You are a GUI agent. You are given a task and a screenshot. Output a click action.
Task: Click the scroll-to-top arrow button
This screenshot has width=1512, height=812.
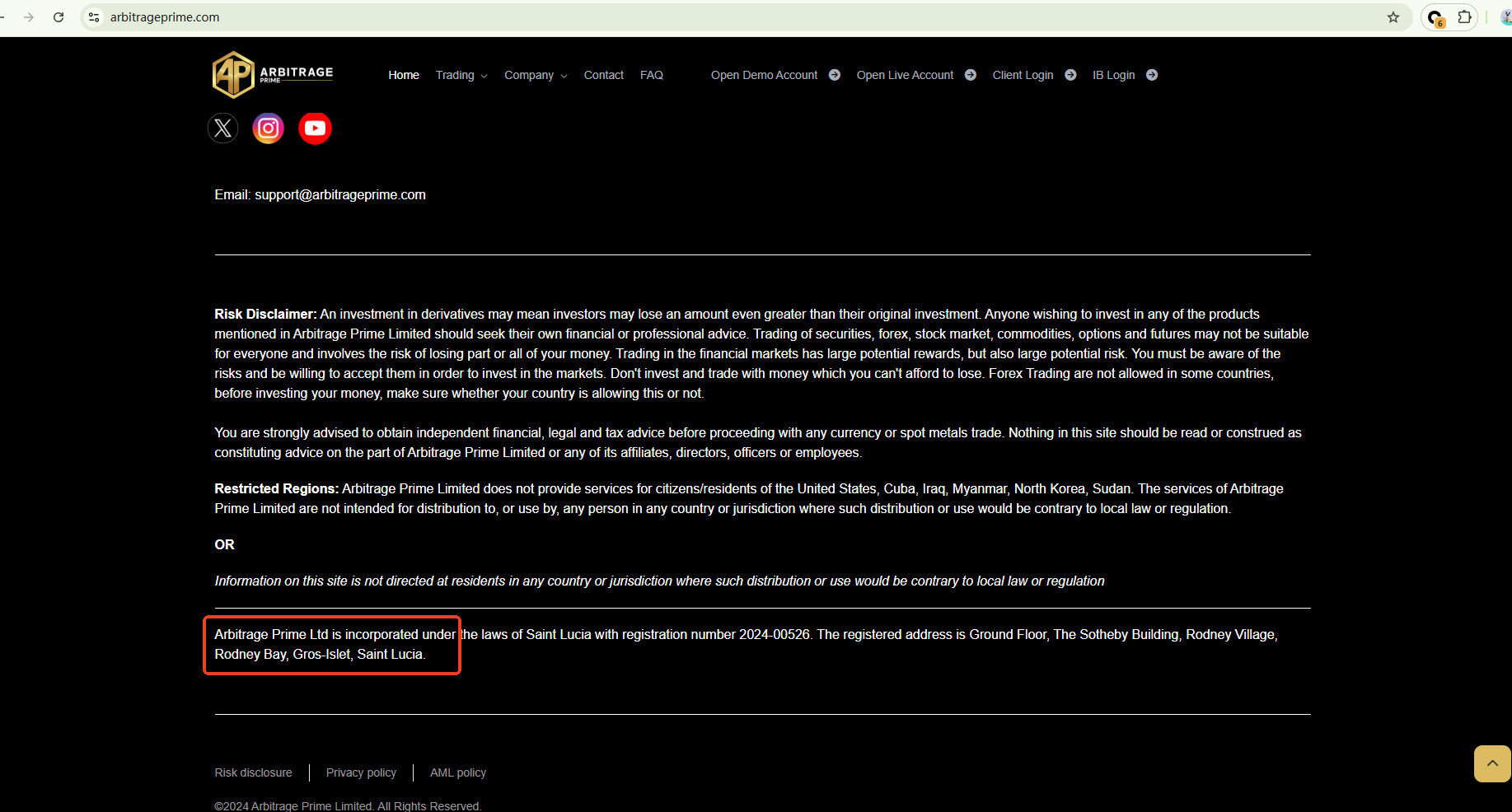pos(1491,763)
